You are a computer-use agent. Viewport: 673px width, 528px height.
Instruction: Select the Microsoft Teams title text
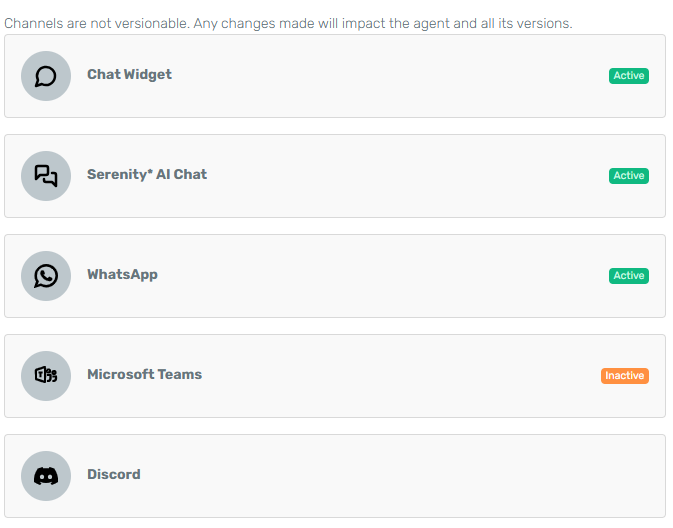click(x=144, y=374)
